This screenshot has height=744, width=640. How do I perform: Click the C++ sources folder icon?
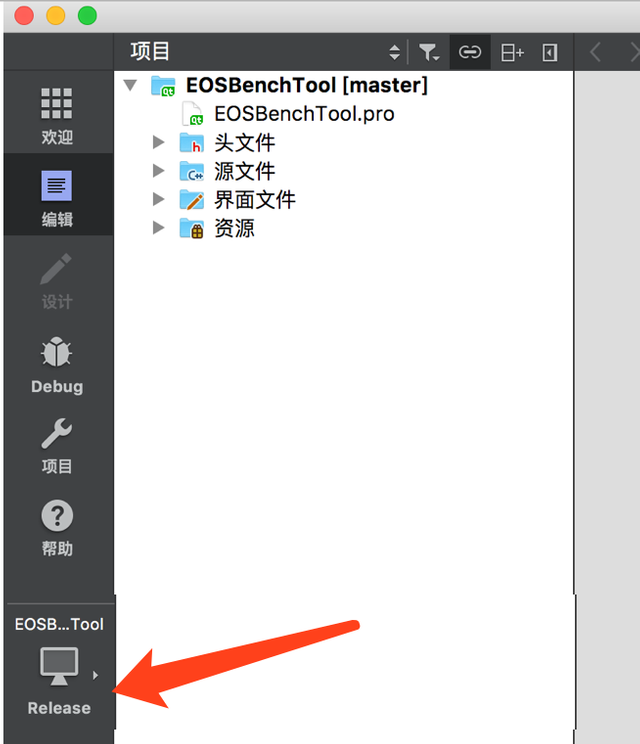click(x=192, y=171)
